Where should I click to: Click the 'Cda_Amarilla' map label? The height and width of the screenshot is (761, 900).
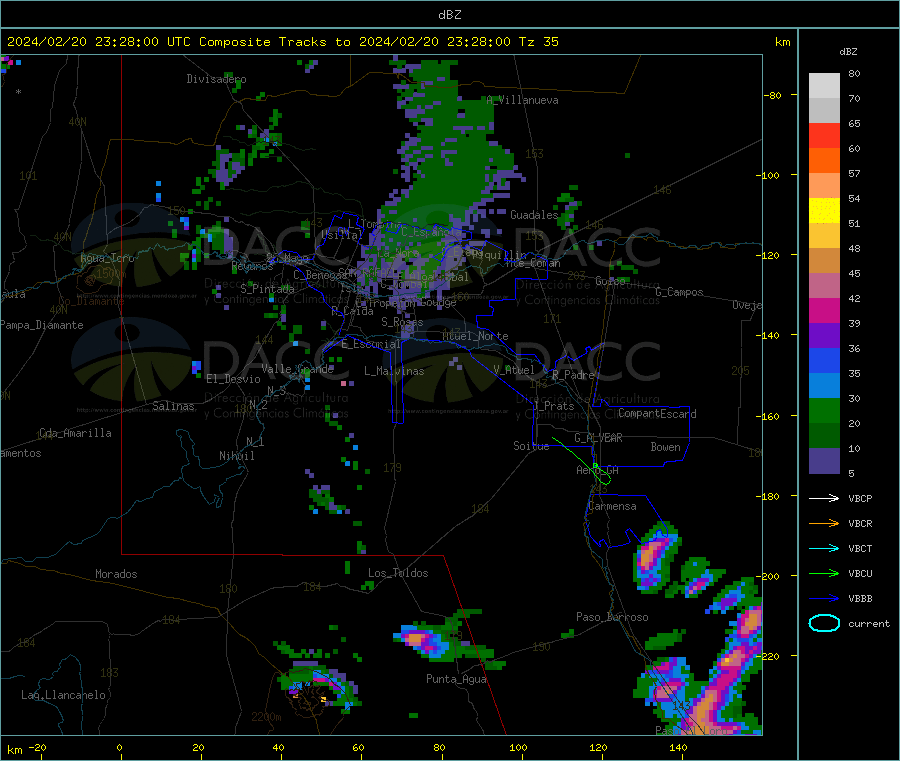(x=75, y=433)
